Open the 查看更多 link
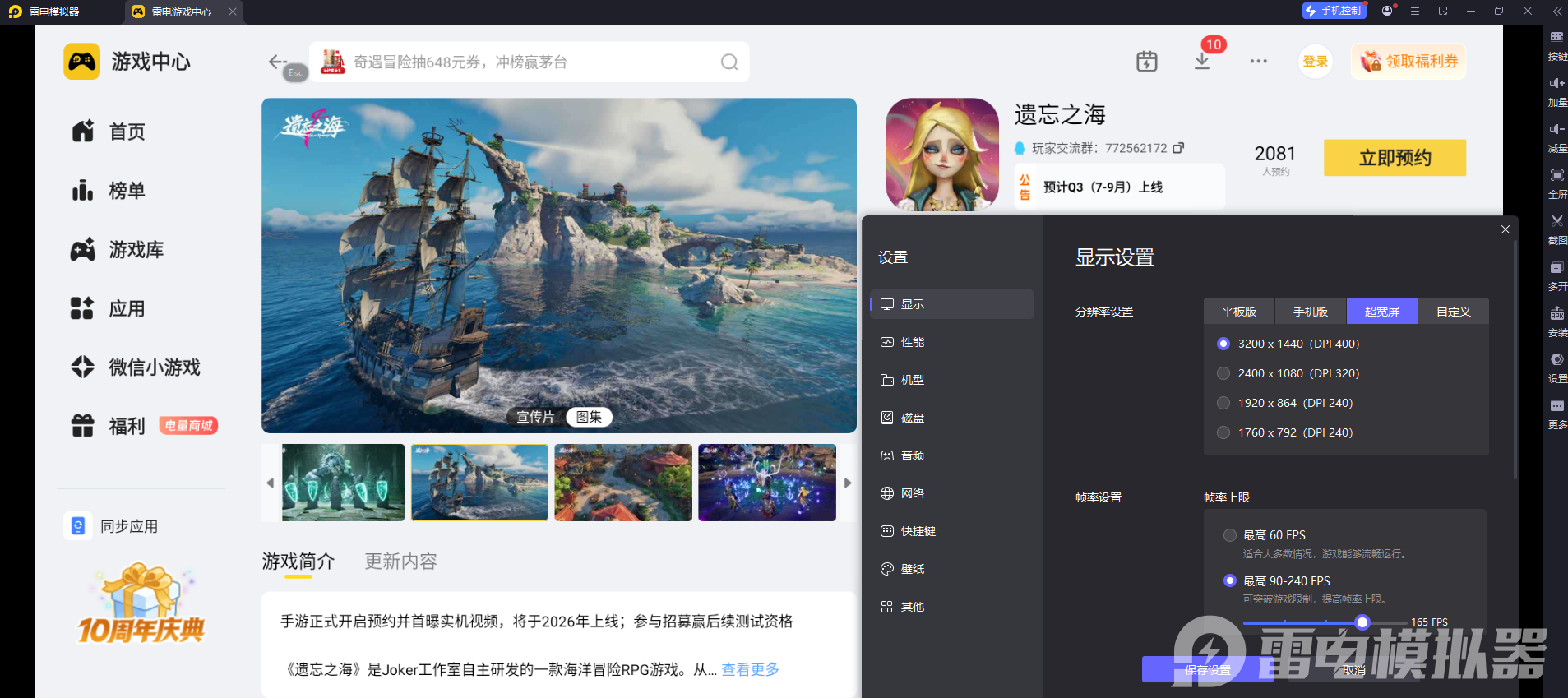Image resolution: width=1568 pixels, height=698 pixels. [x=750, y=669]
